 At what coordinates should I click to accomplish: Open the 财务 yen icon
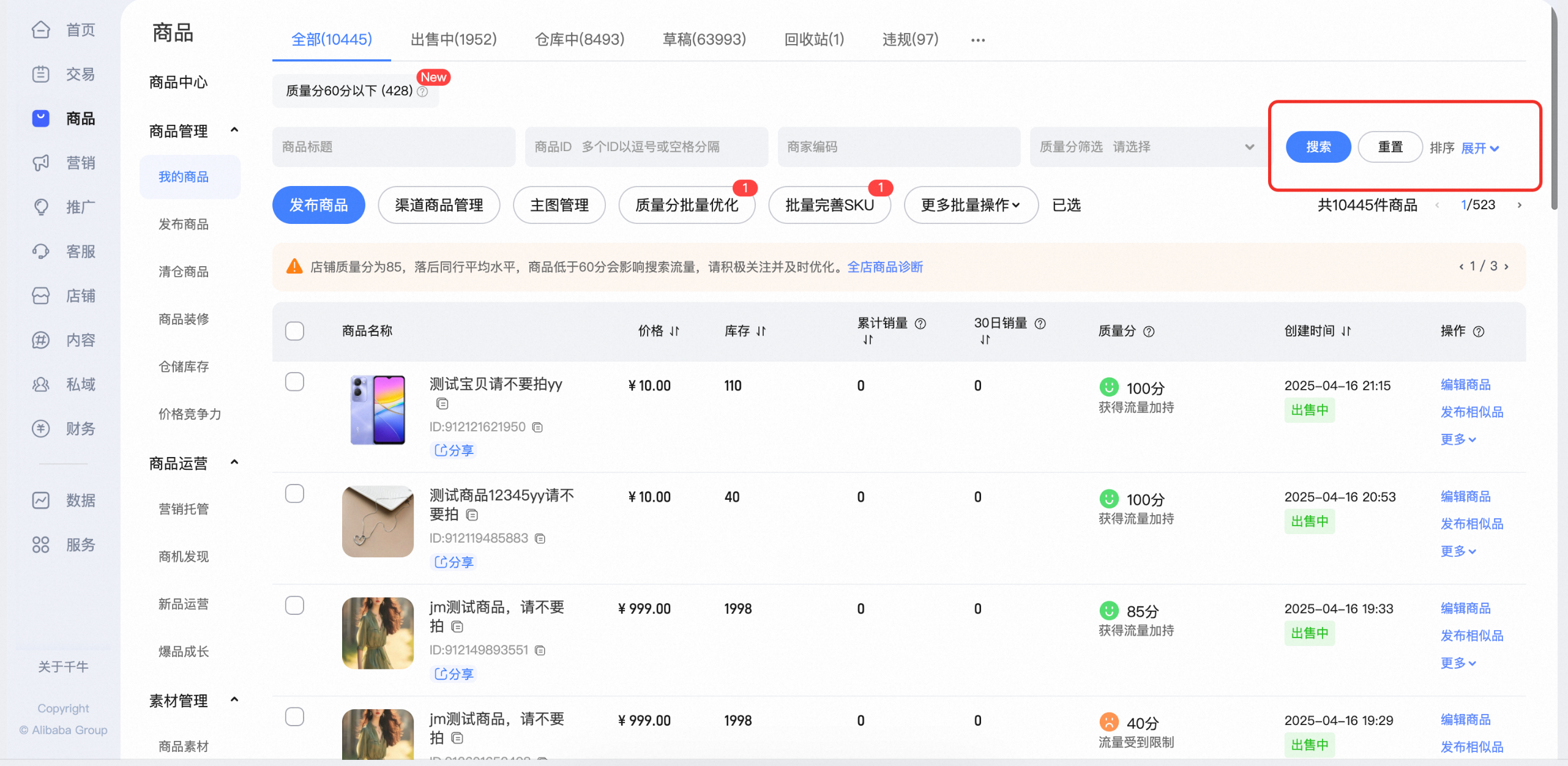point(41,428)
